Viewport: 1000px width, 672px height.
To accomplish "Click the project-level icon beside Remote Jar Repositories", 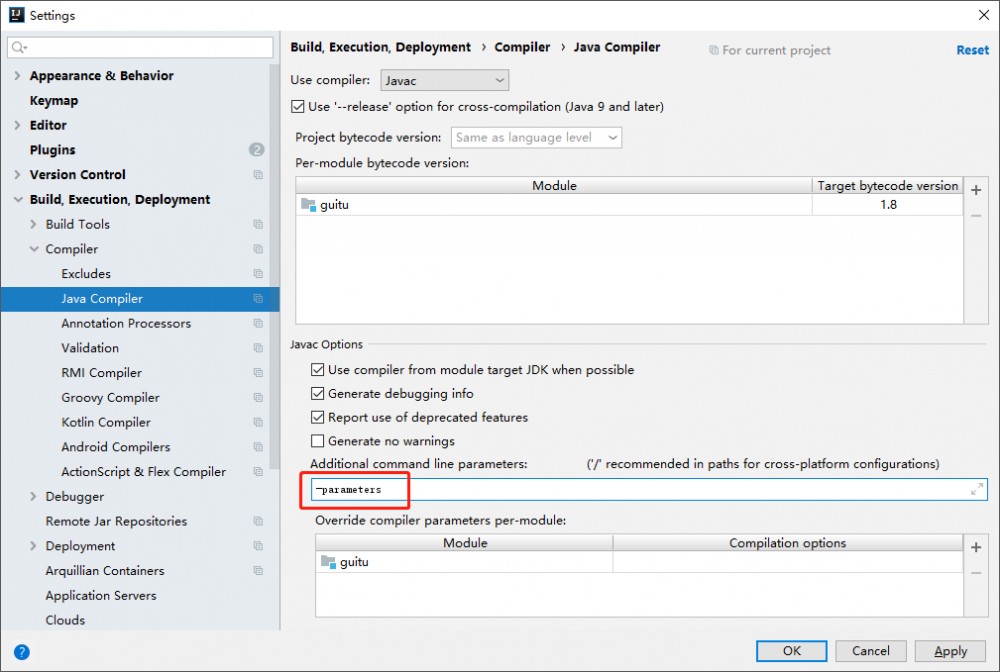I will 258,522.
